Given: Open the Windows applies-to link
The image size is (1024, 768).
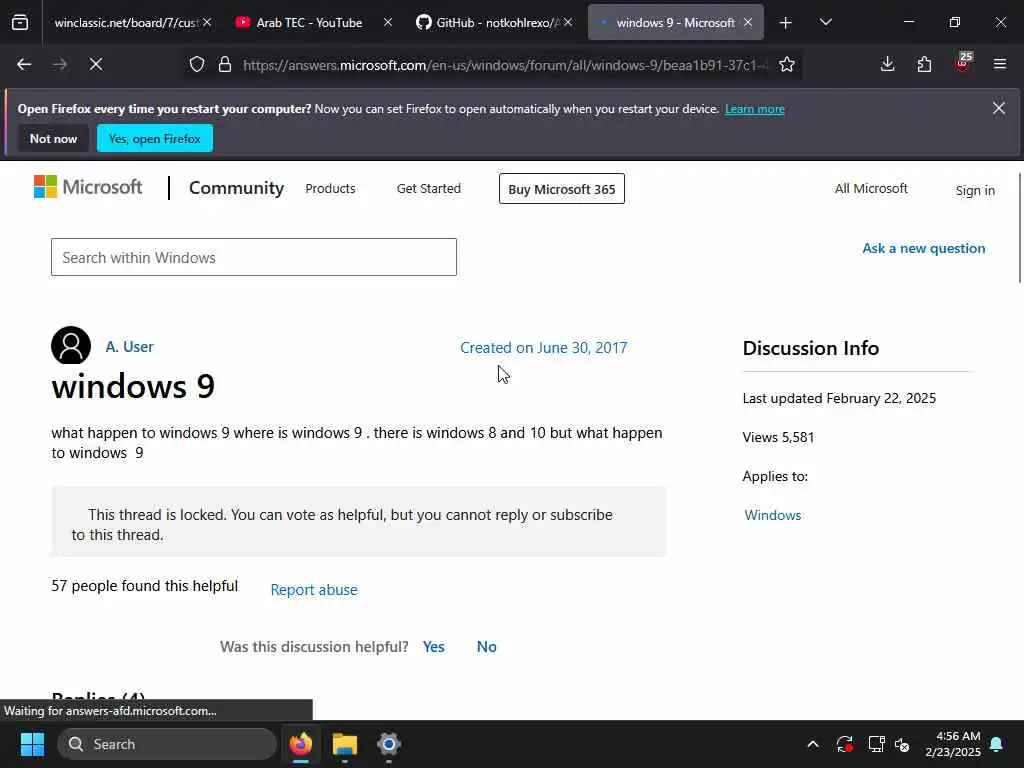Looking at the screenshot, I should tap(773, 515).
